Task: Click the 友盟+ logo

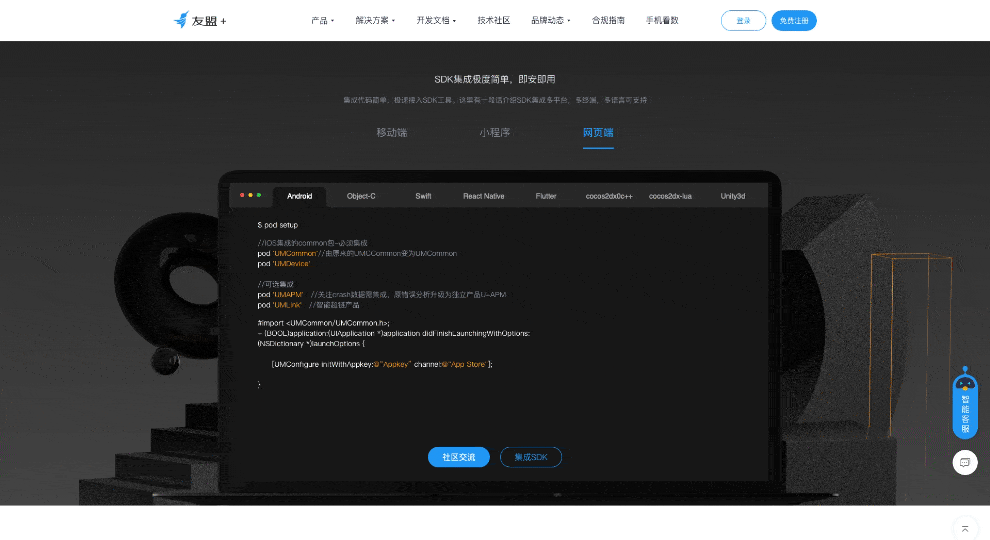Action: click(200, 20)
